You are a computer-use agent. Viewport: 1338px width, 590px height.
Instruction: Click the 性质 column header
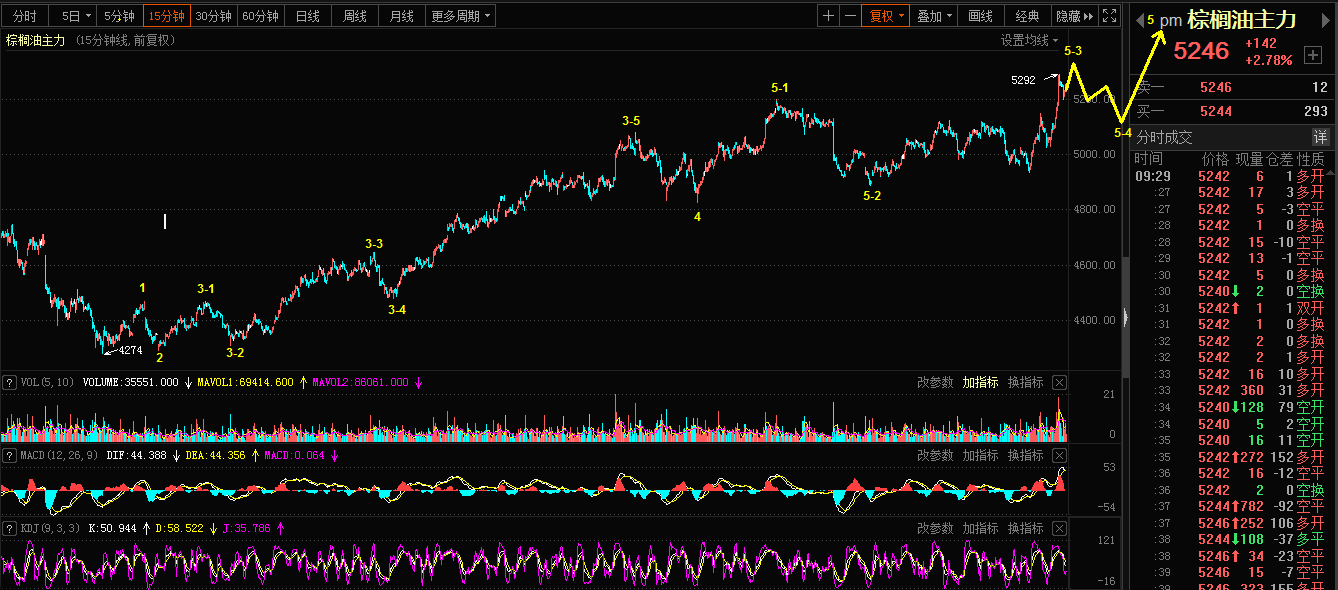pyautogui.click(x=1311, y=159)
